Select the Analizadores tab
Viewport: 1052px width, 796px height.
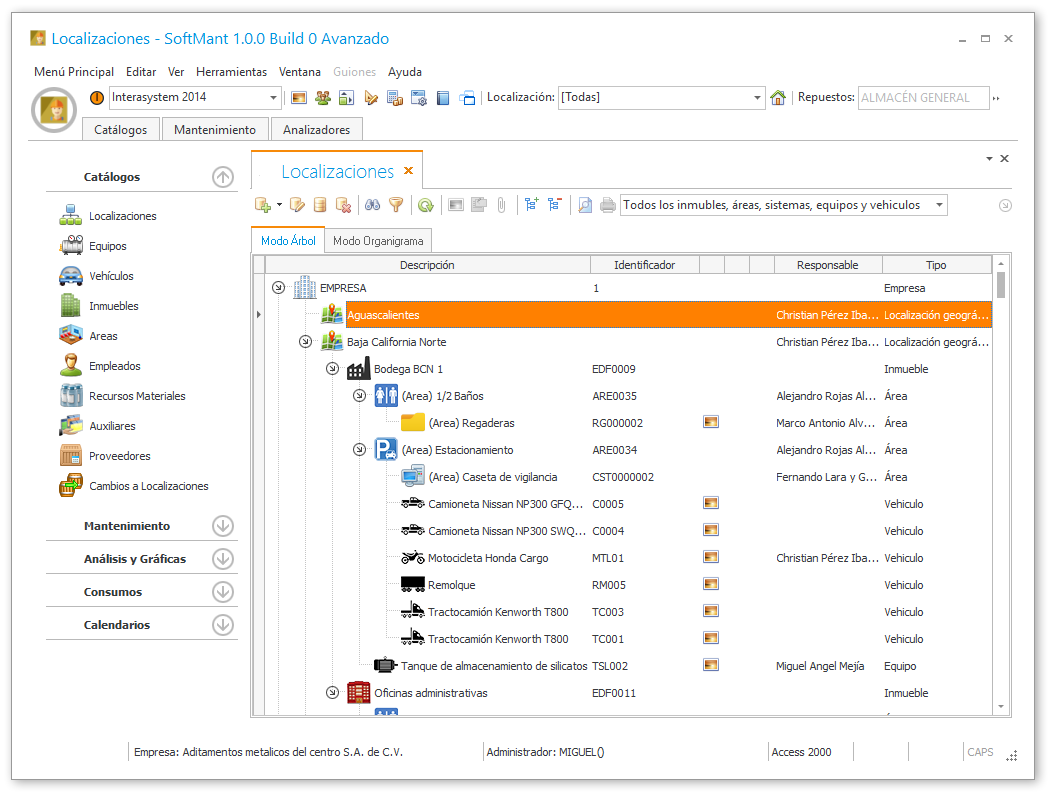pos(316,130)
